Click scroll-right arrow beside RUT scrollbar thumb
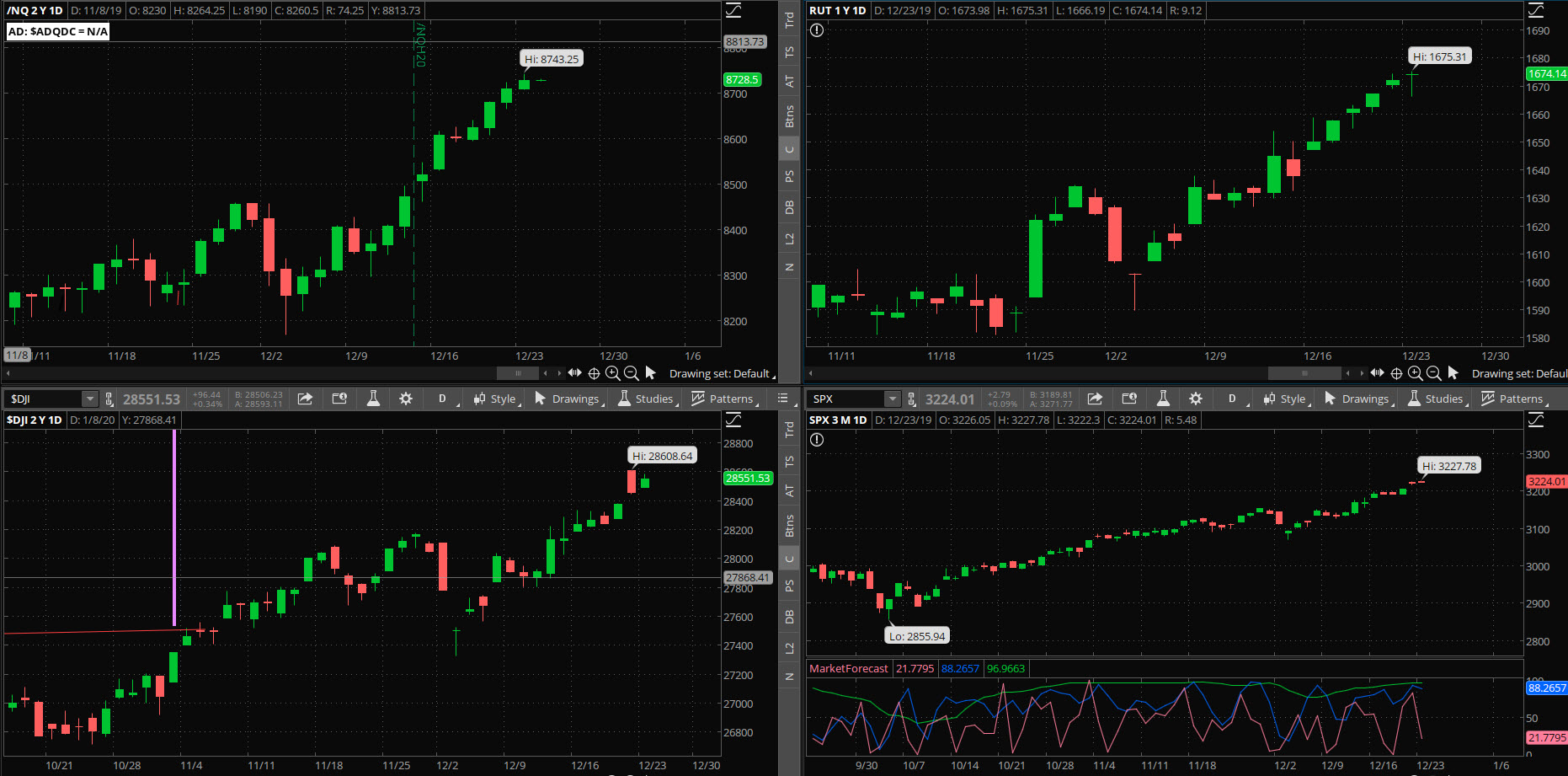The height and width of the screenshot is (776, 1568). coord(1362,373)
